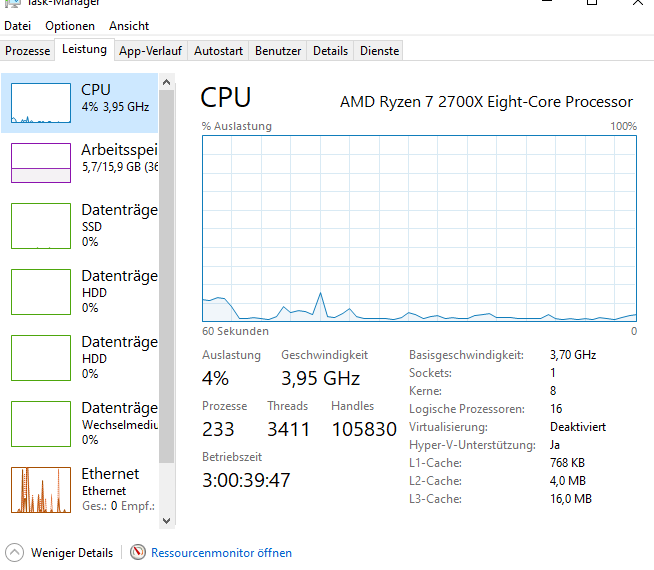The width and height of the screenshot is (654, 570).
Task: Go to the Autostart tab
Action: pos(218,51)
